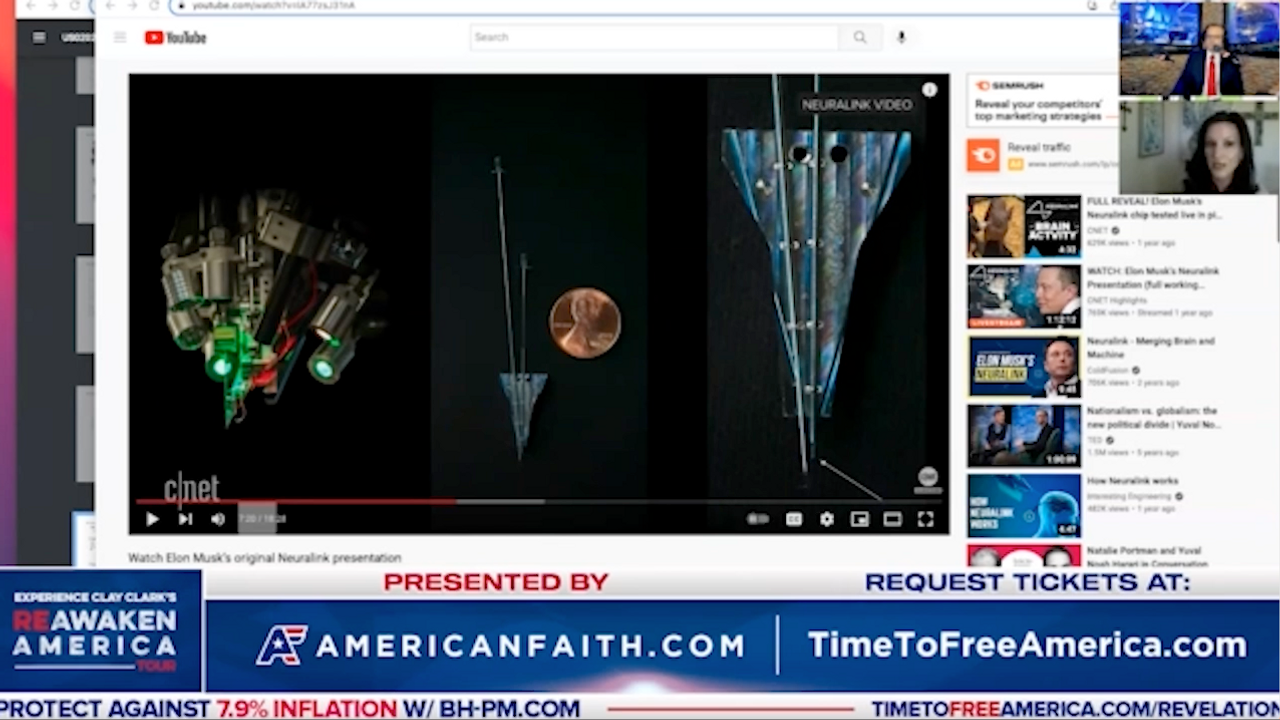Open the video info card icon
Viewport: 1280px width, 720px height.
click(x=929, y=90)
